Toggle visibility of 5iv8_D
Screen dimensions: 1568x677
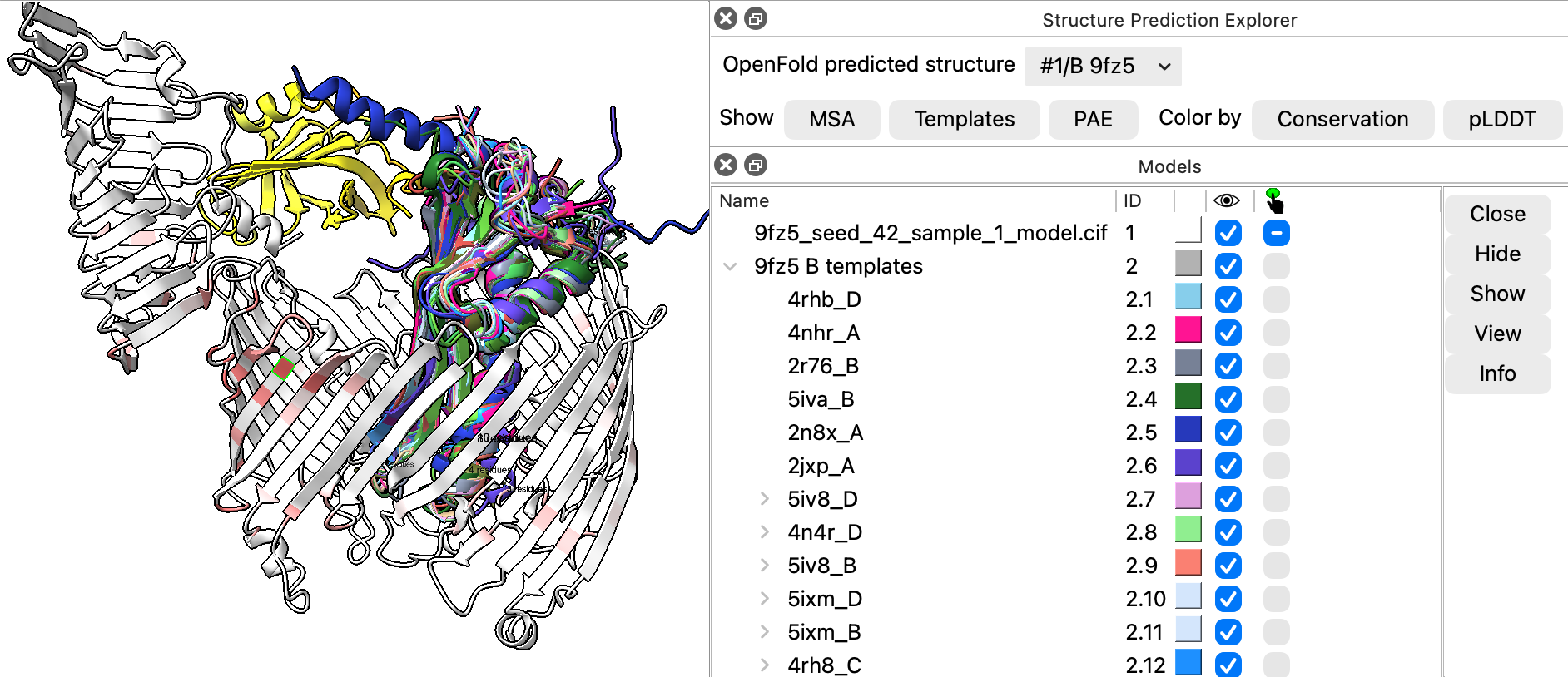tap(1228, 499)
